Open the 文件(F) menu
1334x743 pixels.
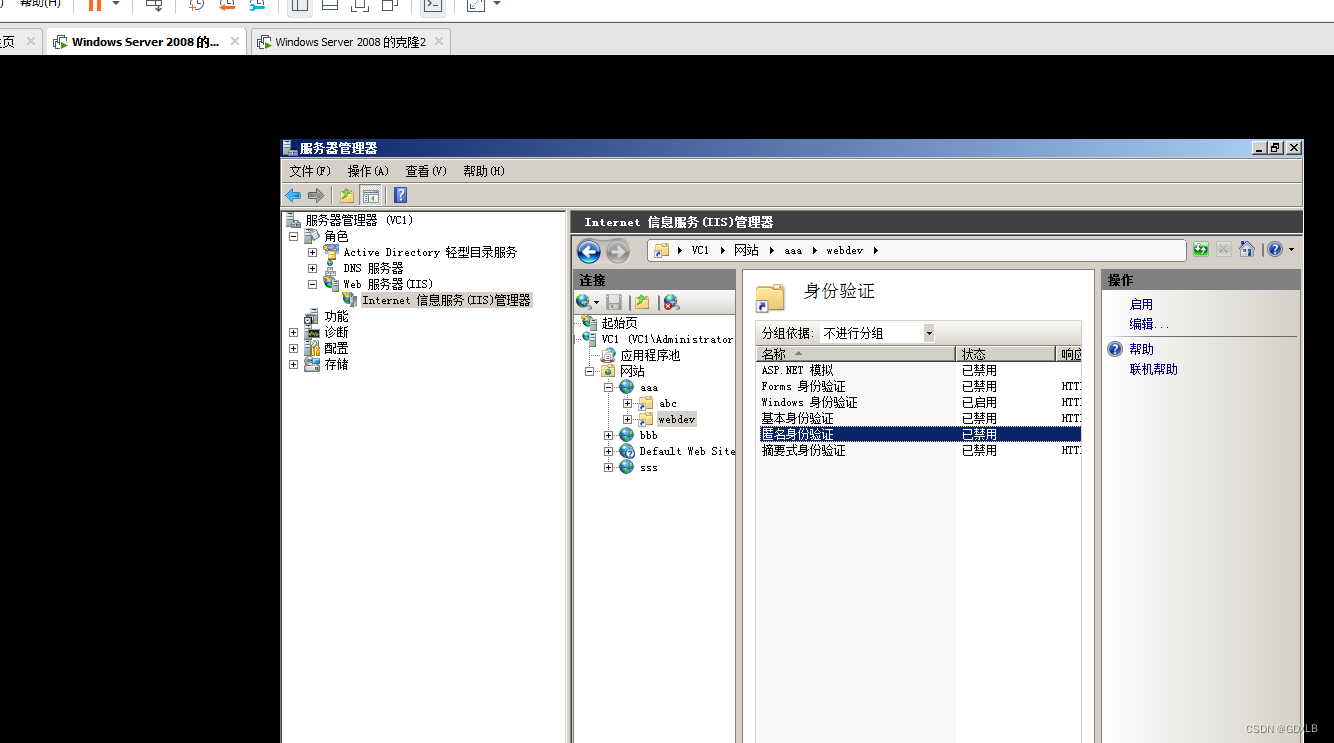coord(310,171)
